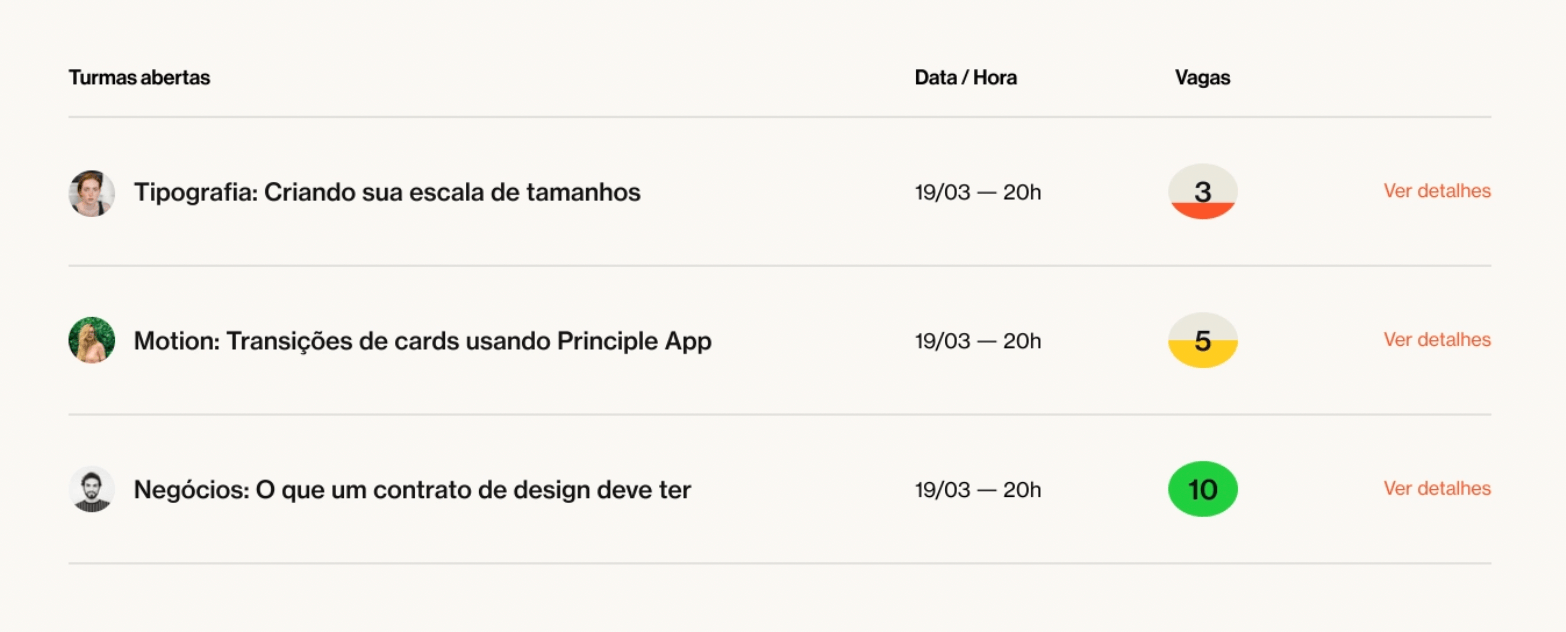Open "Negócios: O que um contrato de design deve ter"
The height and width of the screenshot is (632, 1566).
[x=412, y=490]
